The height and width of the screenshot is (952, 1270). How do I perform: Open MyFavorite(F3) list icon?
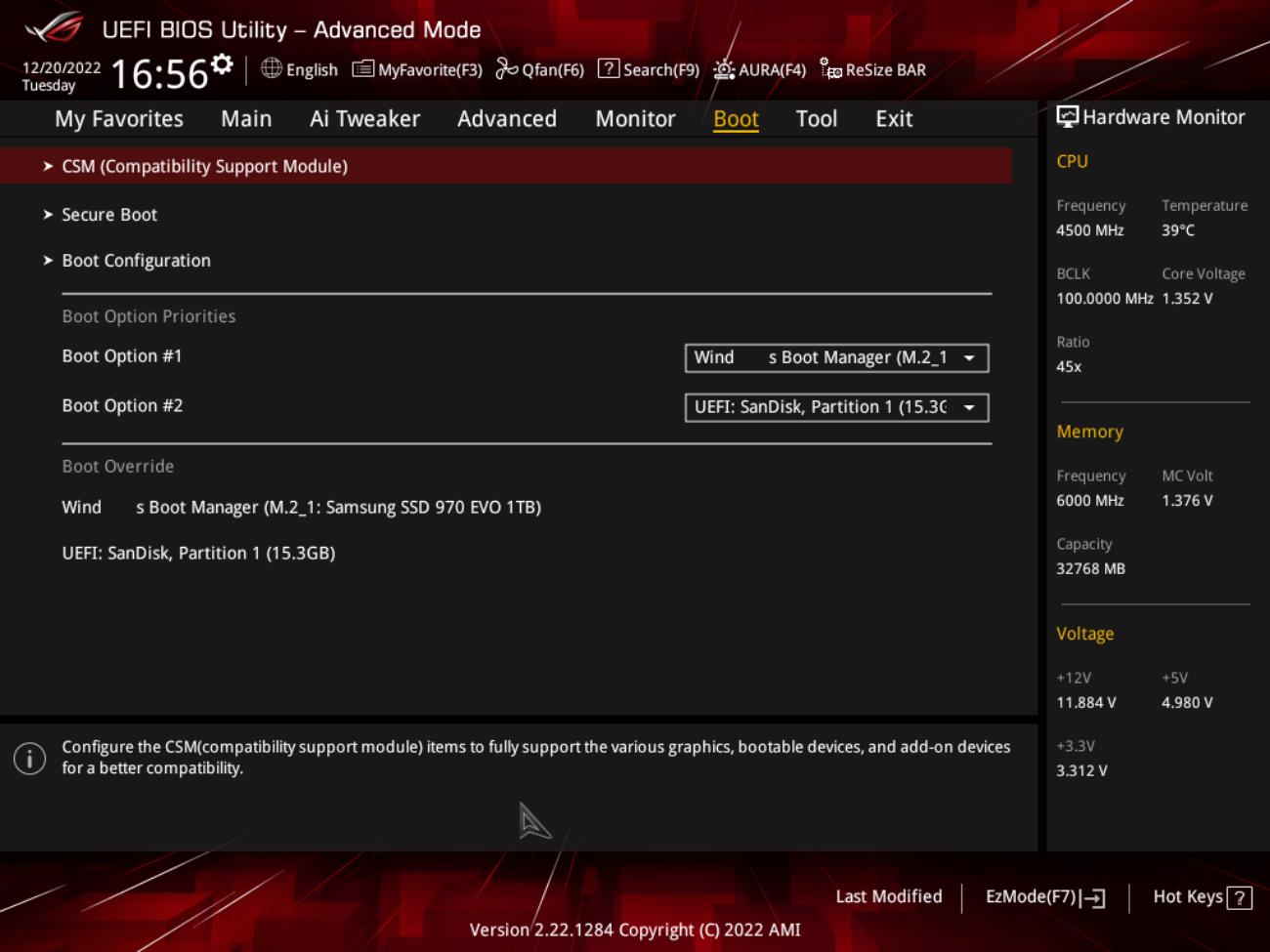[x=362, y=68]
